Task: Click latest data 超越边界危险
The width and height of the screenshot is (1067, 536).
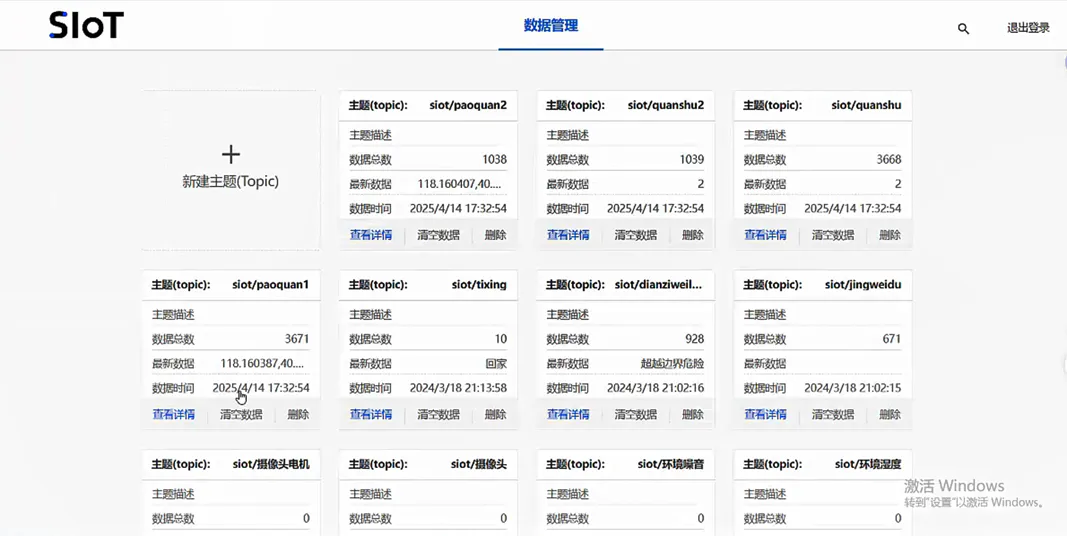Action: pyautogui.click(x=672, y=364)
